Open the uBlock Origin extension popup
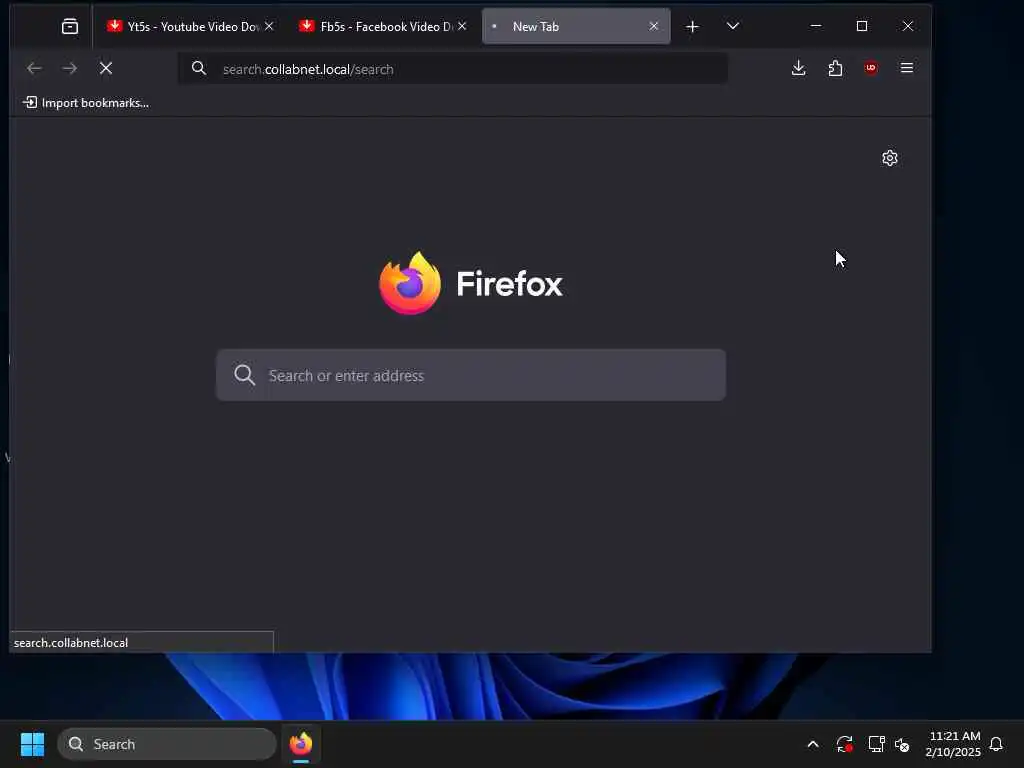The image size is (1024, 768). tap(871, 68)
